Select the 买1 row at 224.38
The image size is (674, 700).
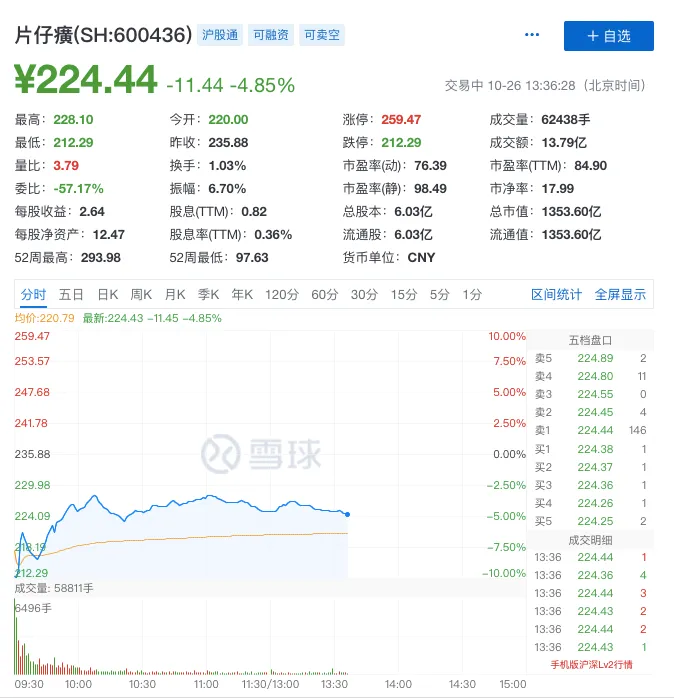tap(590, 449)
